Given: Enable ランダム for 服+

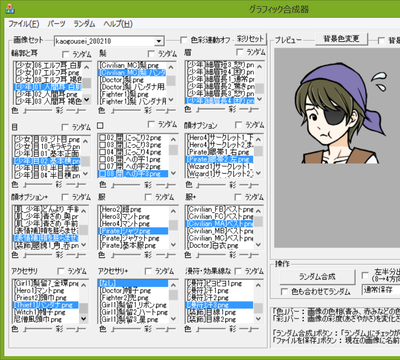Looking at the screenshot, I should pyautogui.click(x=238, y=197).
